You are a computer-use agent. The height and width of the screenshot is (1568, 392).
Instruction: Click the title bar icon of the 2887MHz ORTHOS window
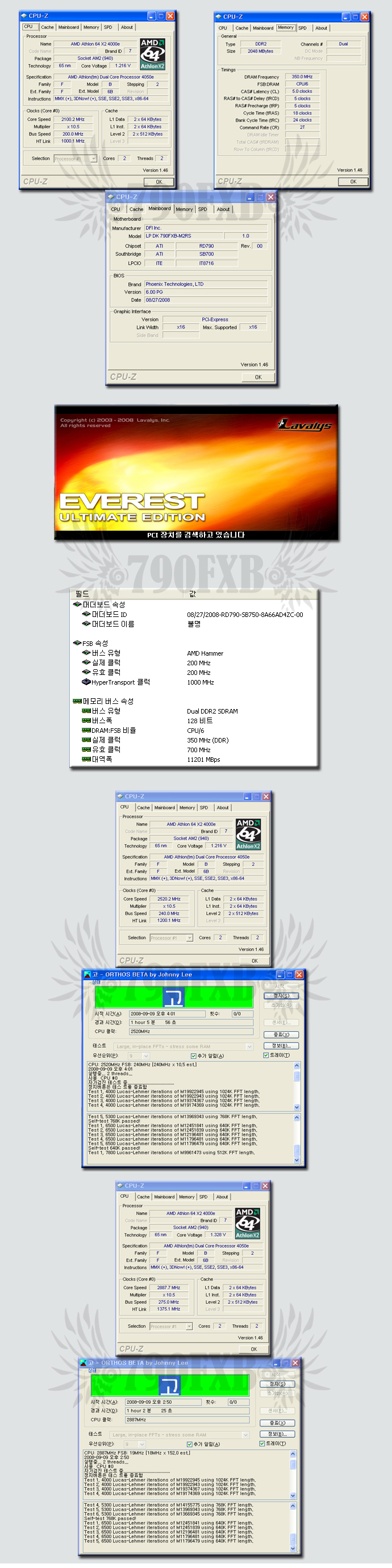84,1363
